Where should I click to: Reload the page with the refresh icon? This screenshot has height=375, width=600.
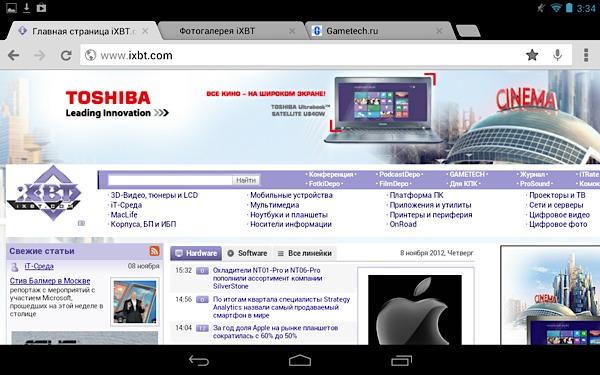tap(66, 55)
